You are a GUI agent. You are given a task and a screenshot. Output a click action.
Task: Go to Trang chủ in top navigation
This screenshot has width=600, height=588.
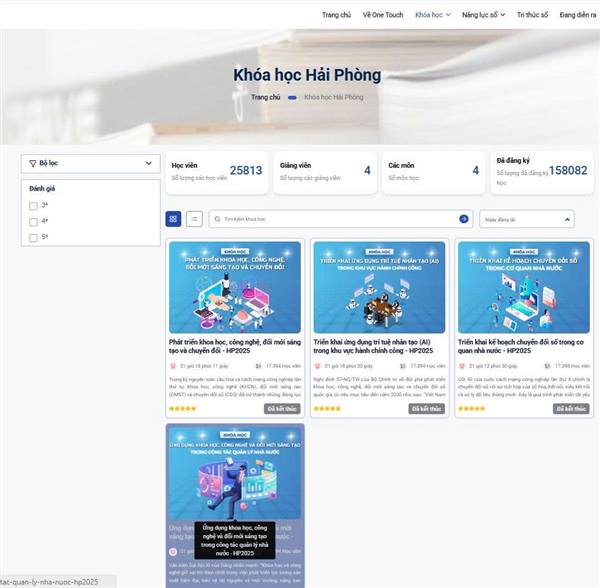(336, 15)
